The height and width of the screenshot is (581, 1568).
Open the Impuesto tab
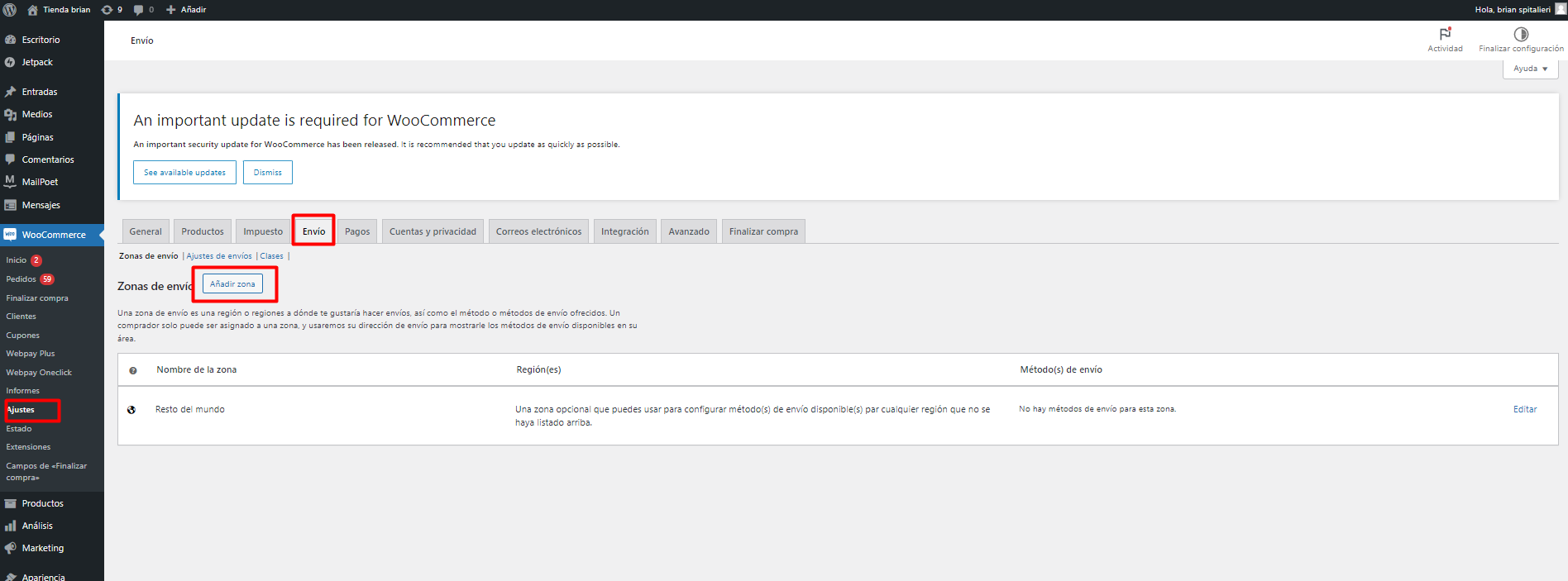click(x=263, y=231)
